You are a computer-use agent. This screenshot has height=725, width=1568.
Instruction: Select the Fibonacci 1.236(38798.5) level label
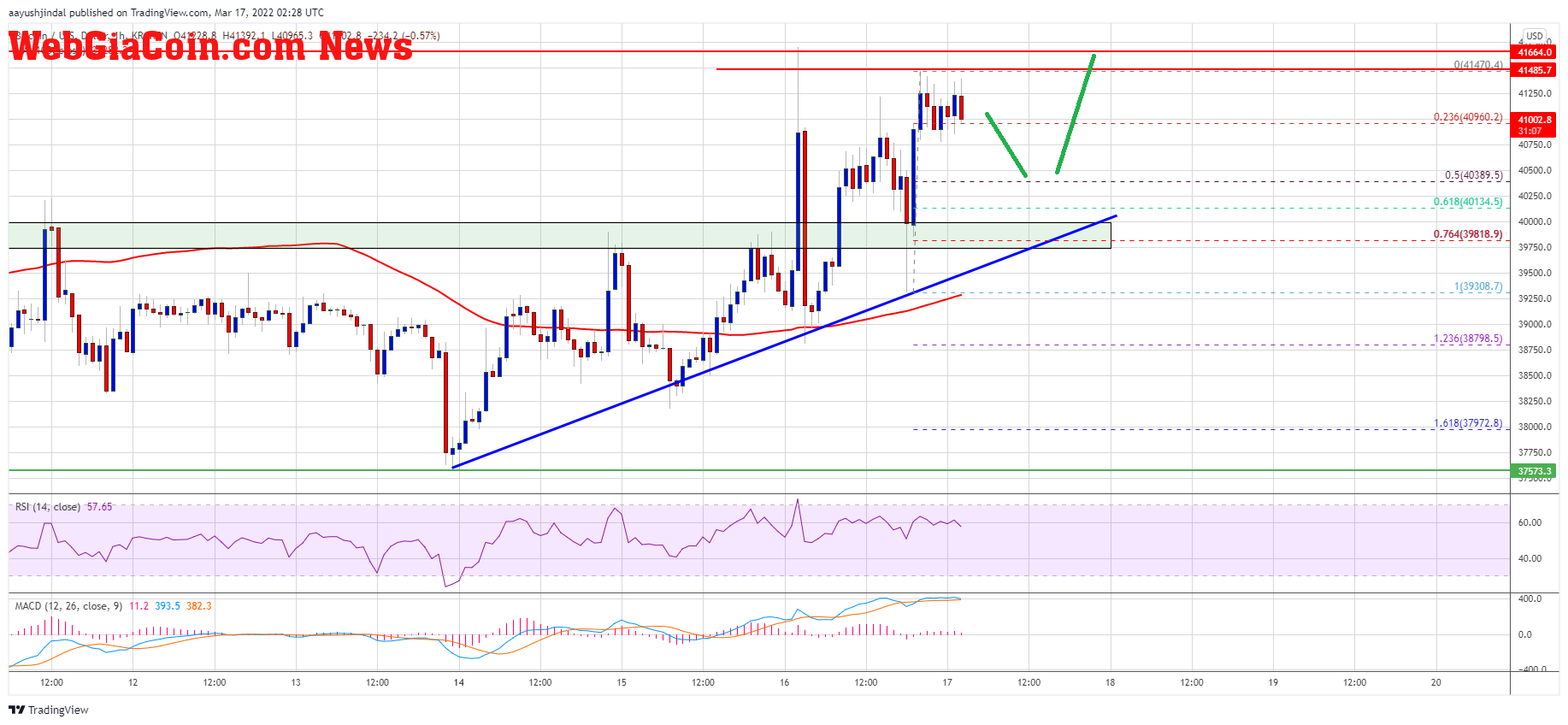(x=1468, y=339)
